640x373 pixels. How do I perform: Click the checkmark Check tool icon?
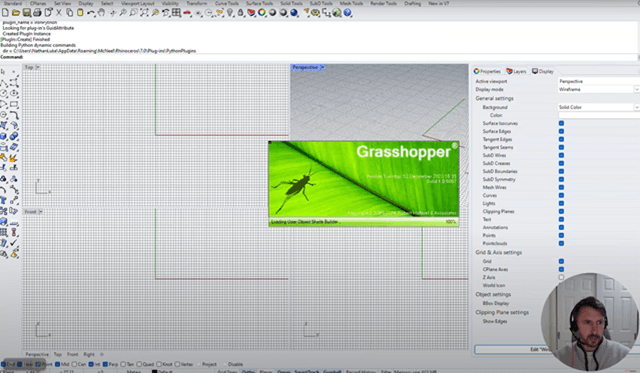(14, 243)
